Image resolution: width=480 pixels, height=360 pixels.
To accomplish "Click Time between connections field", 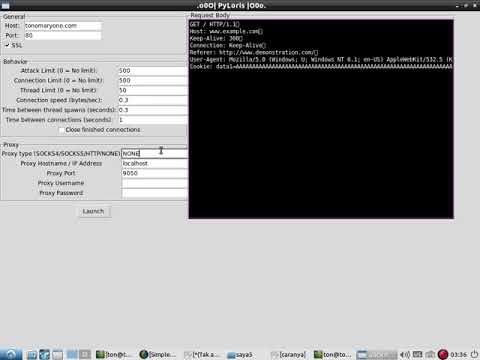I will click(x=153, y=120).
